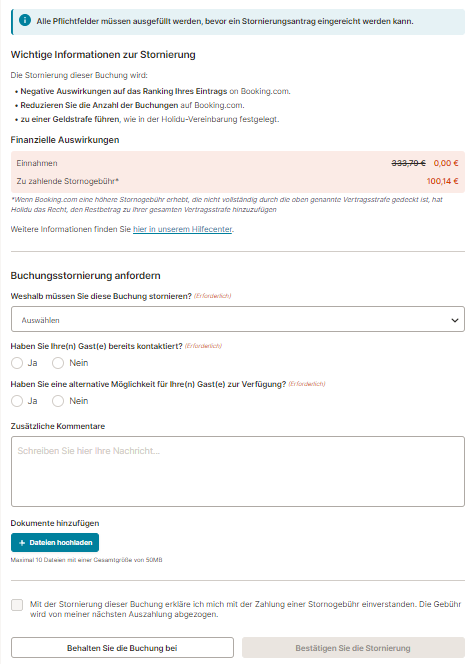The height and width of the screenshot is (664, 468).
Task: Click the Dateien hochladen button
Action: (x=55, y=542)
